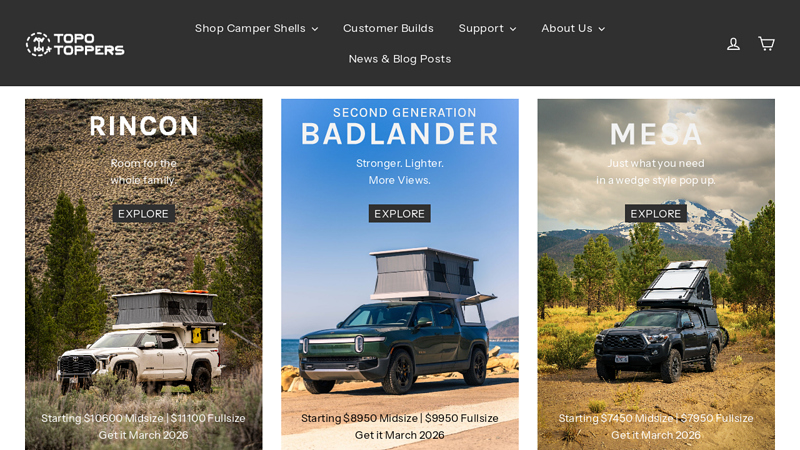Select the MESA heading
This screenshot has height=450, width=800.
(x=656, y=134)
